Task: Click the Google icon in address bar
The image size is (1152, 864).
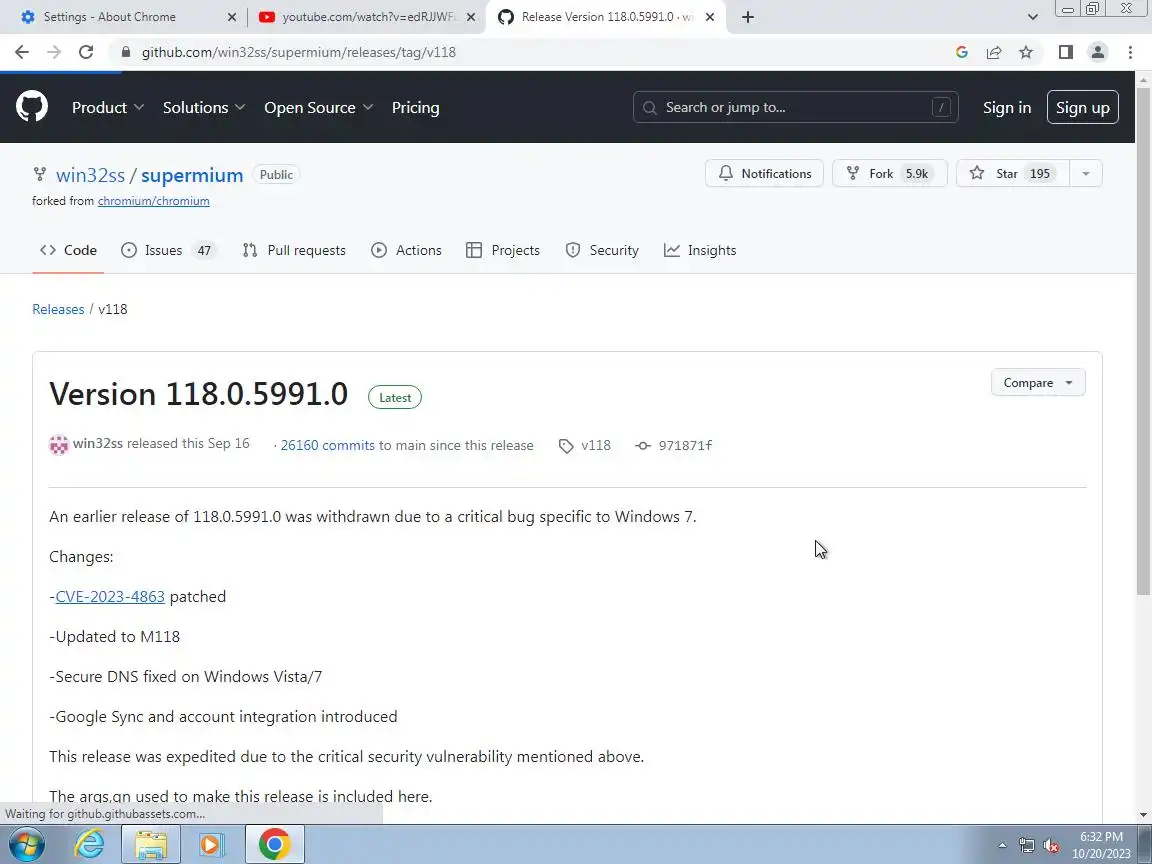Action: 962,52
